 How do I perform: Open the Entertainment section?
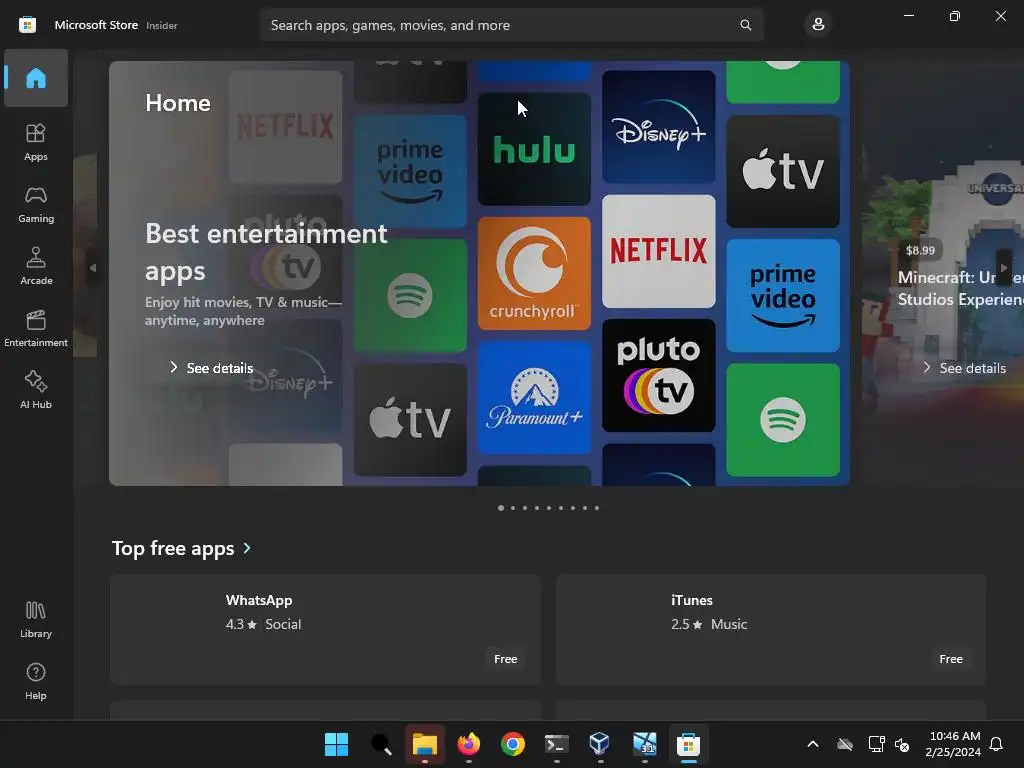[x=36, y=328]
